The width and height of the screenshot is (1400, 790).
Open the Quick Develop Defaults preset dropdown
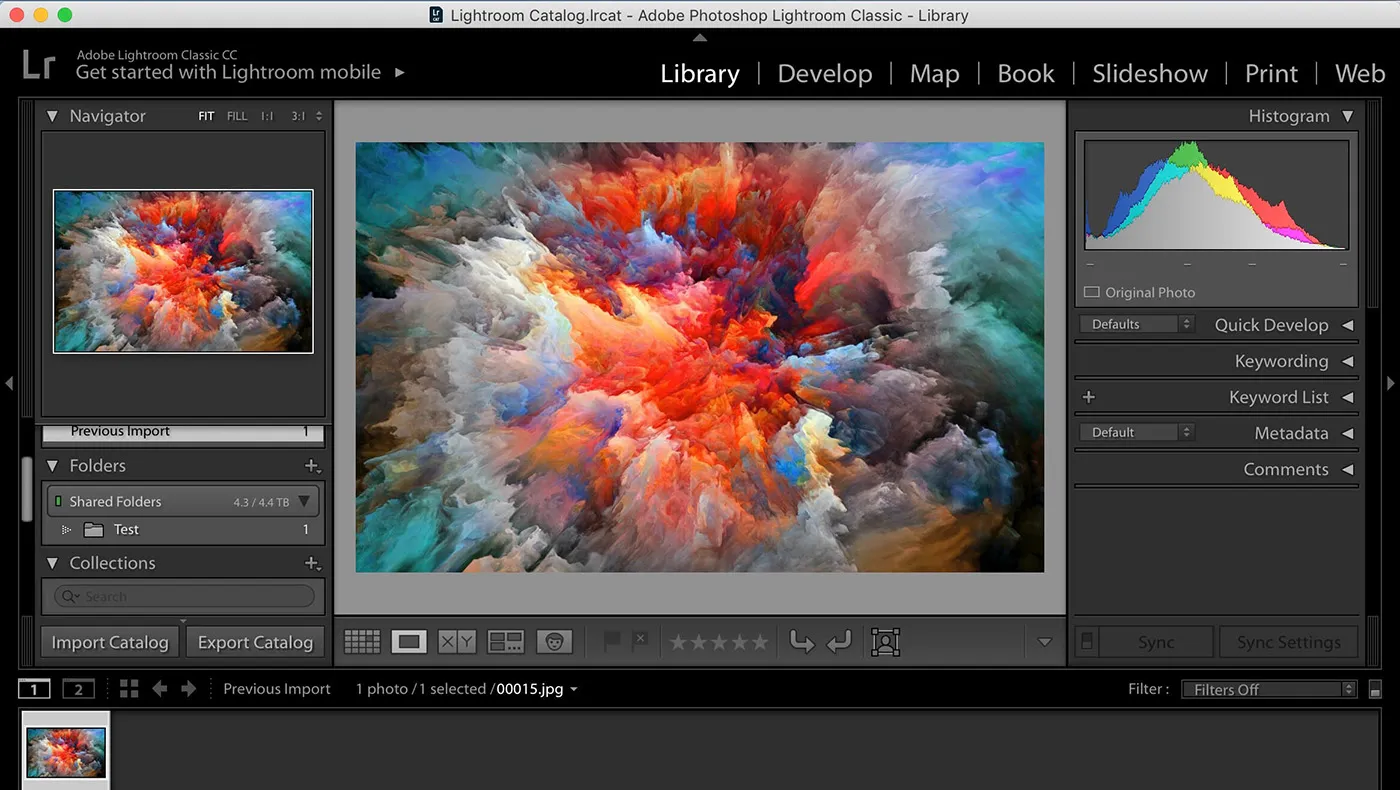pyautogui.click(x=1136, y=324)
